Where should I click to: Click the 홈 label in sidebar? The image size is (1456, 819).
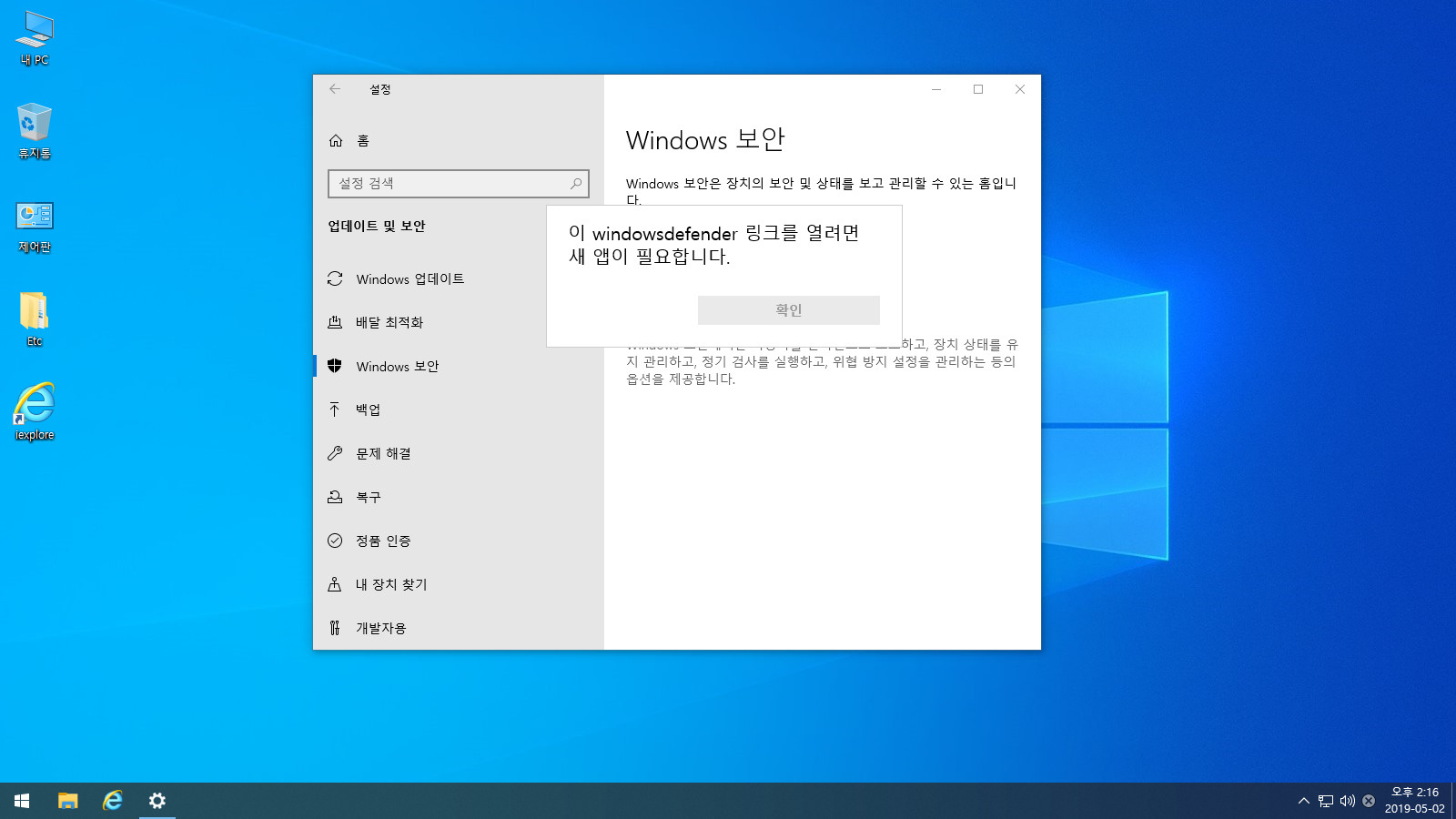pyautogui.click(x=363, y=140)
